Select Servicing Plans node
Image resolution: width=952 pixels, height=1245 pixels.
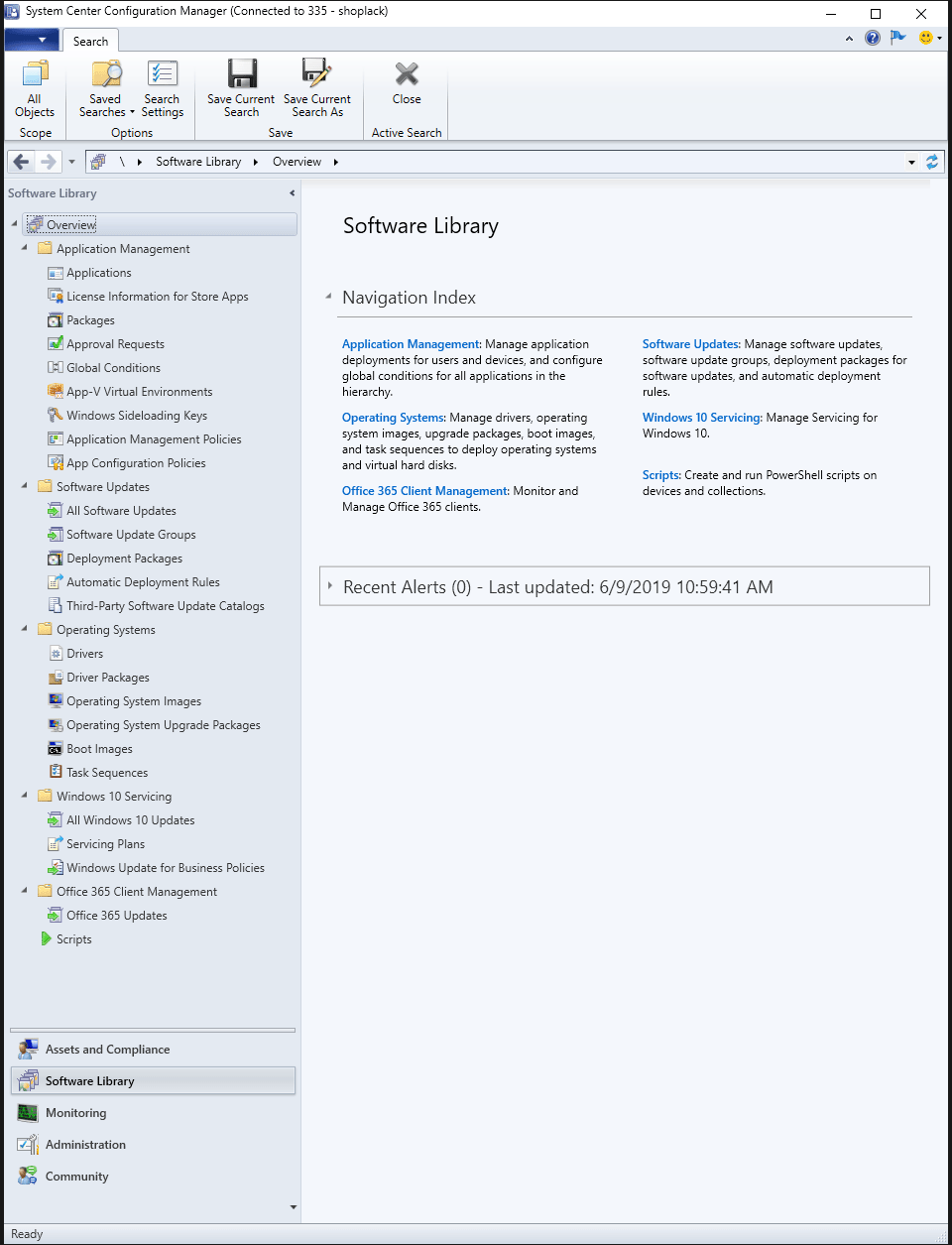(x=105, y=844)
